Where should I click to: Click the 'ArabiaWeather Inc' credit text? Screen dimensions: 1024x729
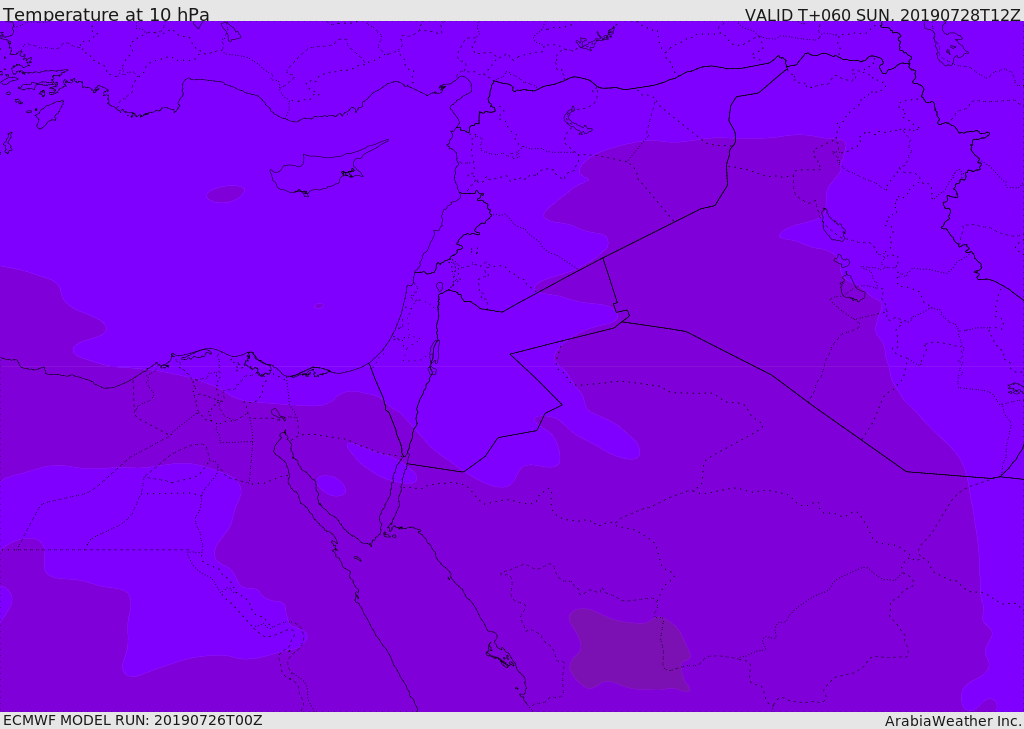[x=953, y=721]
